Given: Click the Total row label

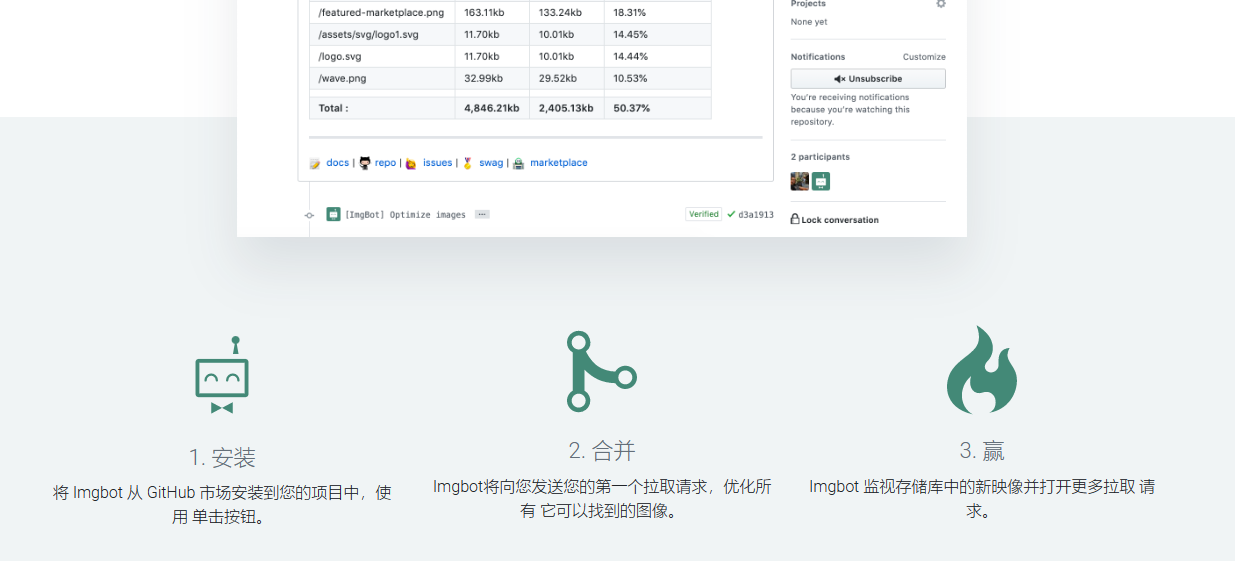Looking at the screenshot, I should click(383, 108).
